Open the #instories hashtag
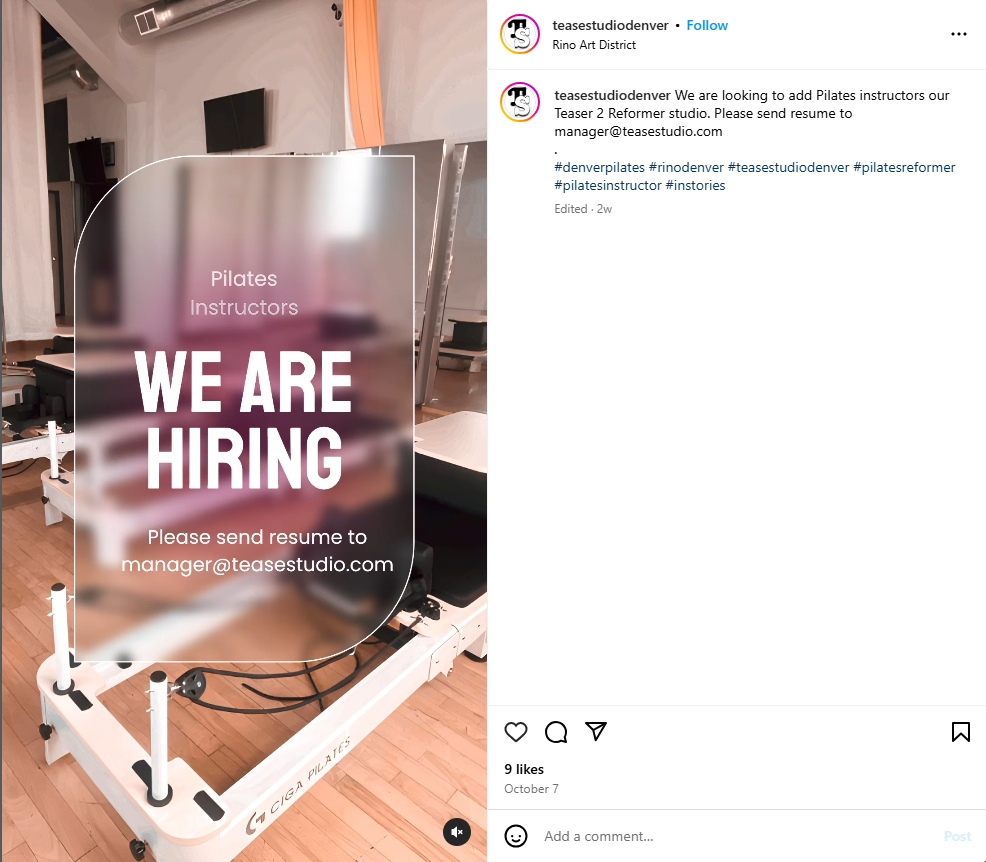986x862 pixels. [x=695, y=185]
